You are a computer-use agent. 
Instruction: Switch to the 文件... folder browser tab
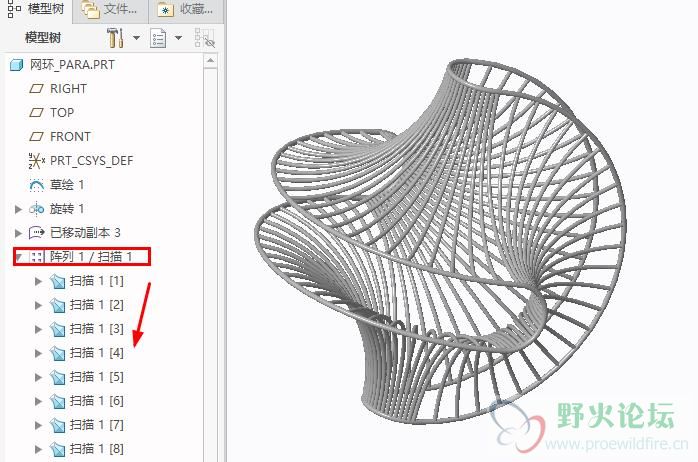pyautogui.click(x=110, y=9)
